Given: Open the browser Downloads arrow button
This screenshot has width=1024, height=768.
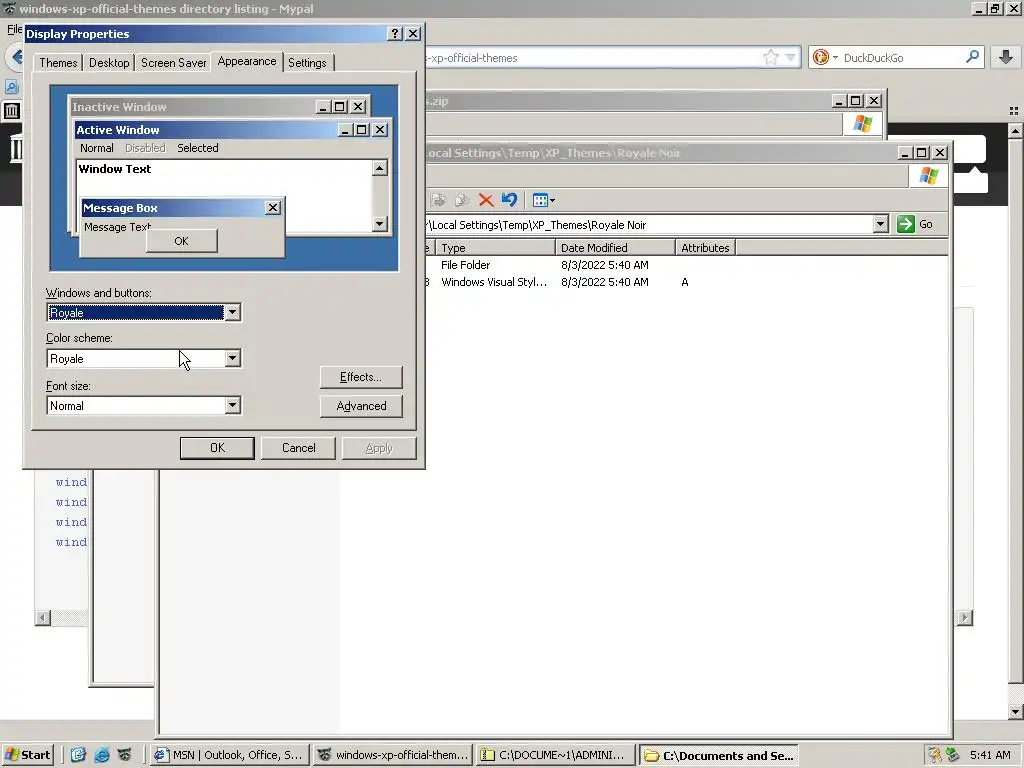Looking at the screenshot, I should (x=1006, y=57).
